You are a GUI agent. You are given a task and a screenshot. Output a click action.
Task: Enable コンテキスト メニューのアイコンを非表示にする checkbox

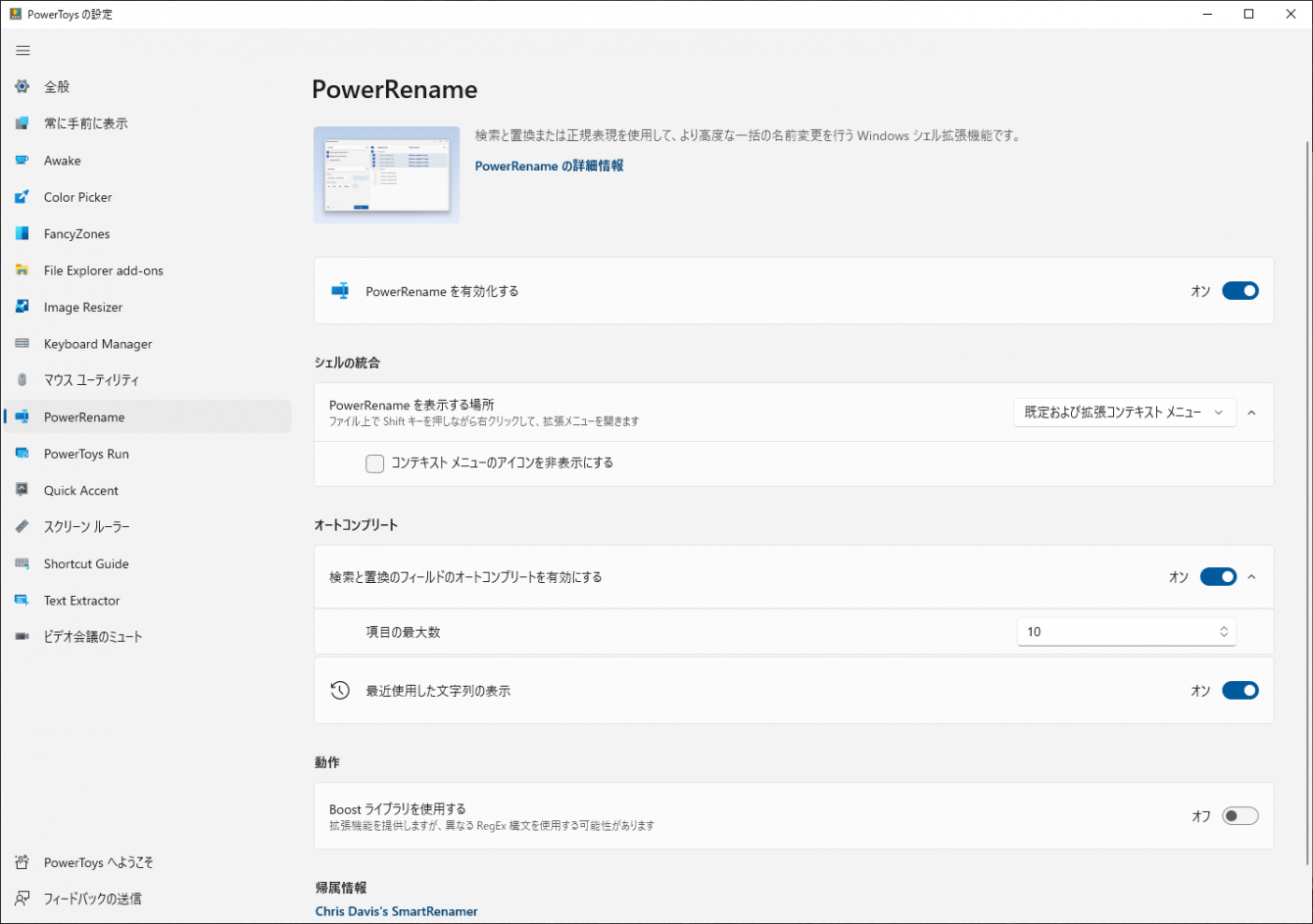(x=374, y=462)
